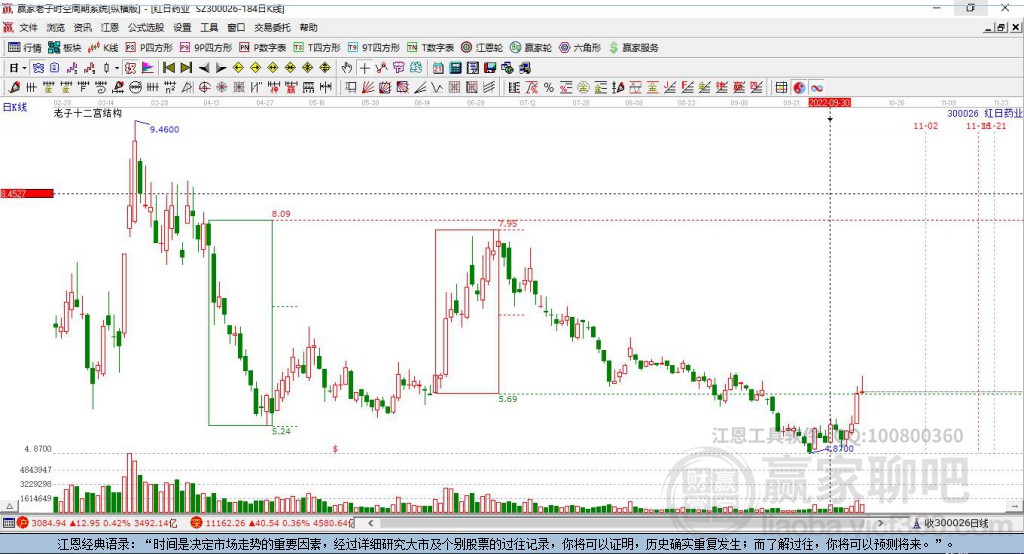Select the percent retracement tool

(x=549, y=88)
